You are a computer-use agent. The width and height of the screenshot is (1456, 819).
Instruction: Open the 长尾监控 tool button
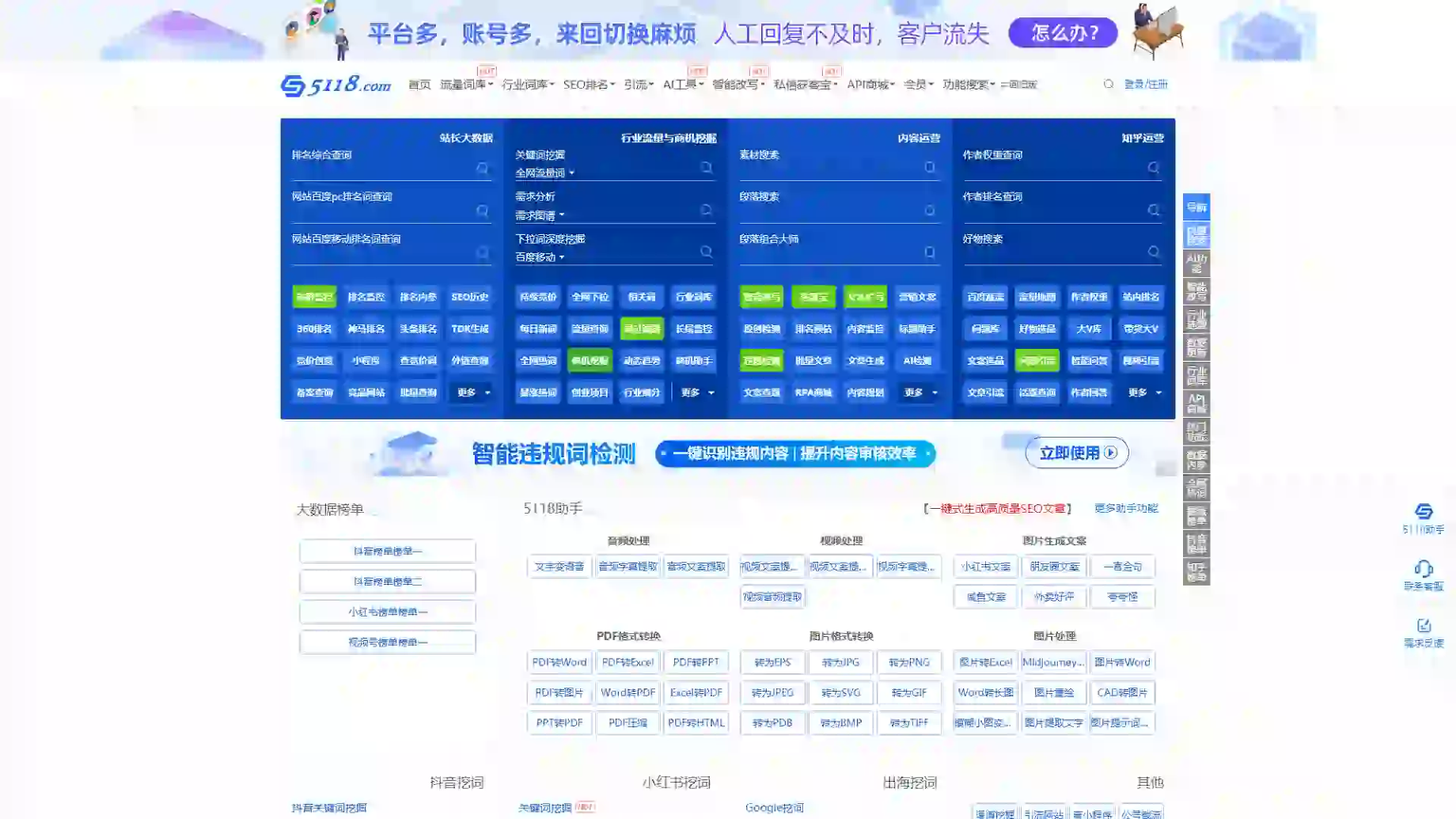pyautogui.click(x=693, y=329)
